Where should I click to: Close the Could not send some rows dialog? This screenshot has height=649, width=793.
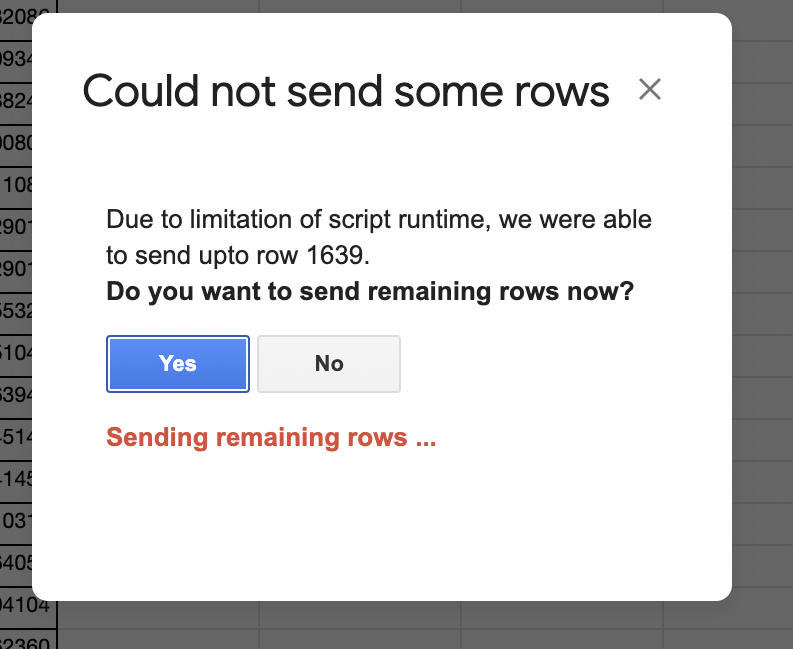point(650,90)
